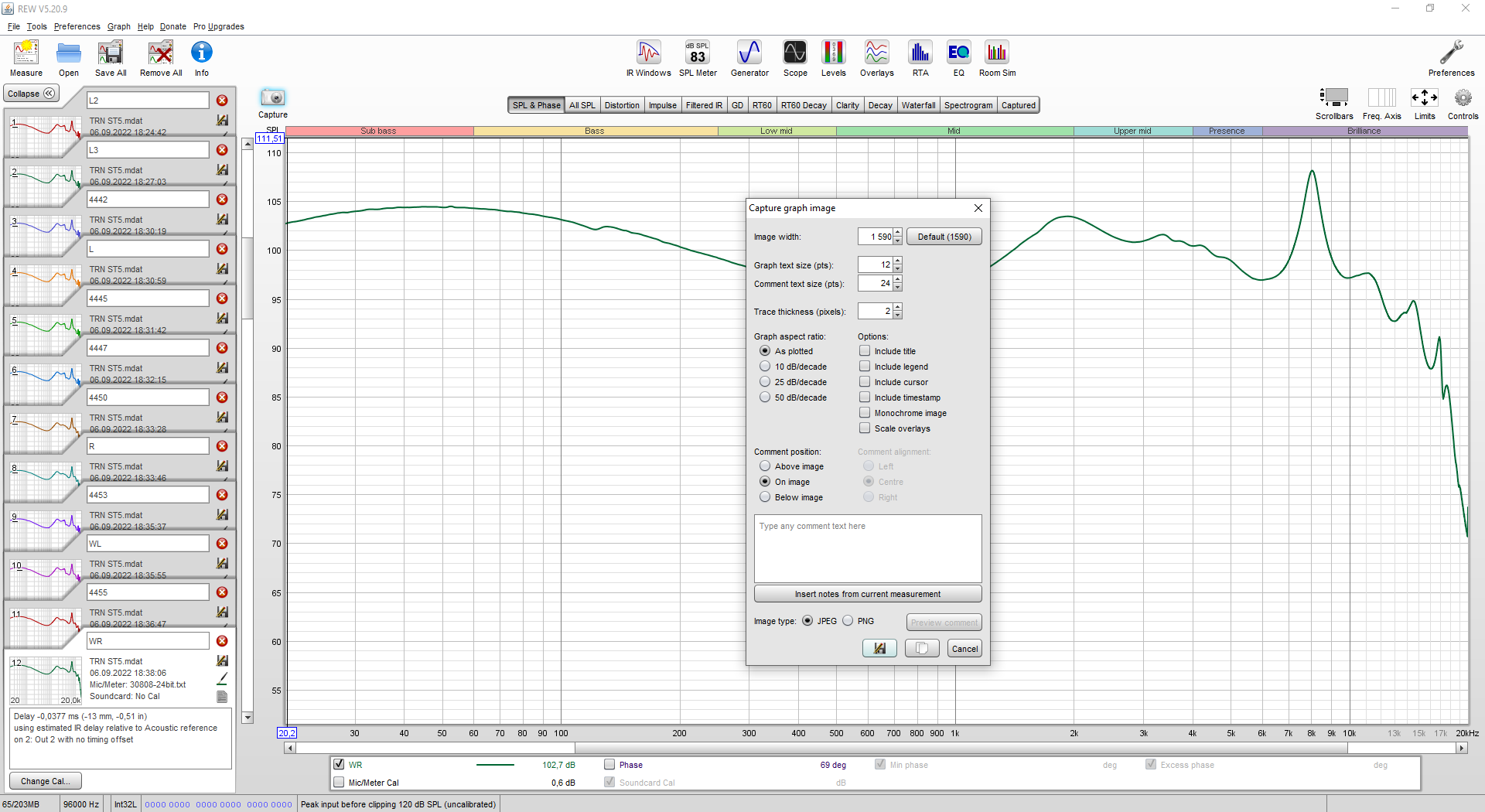
Task: Switch to the Waterfall tab
Action: tap(918, 105)
